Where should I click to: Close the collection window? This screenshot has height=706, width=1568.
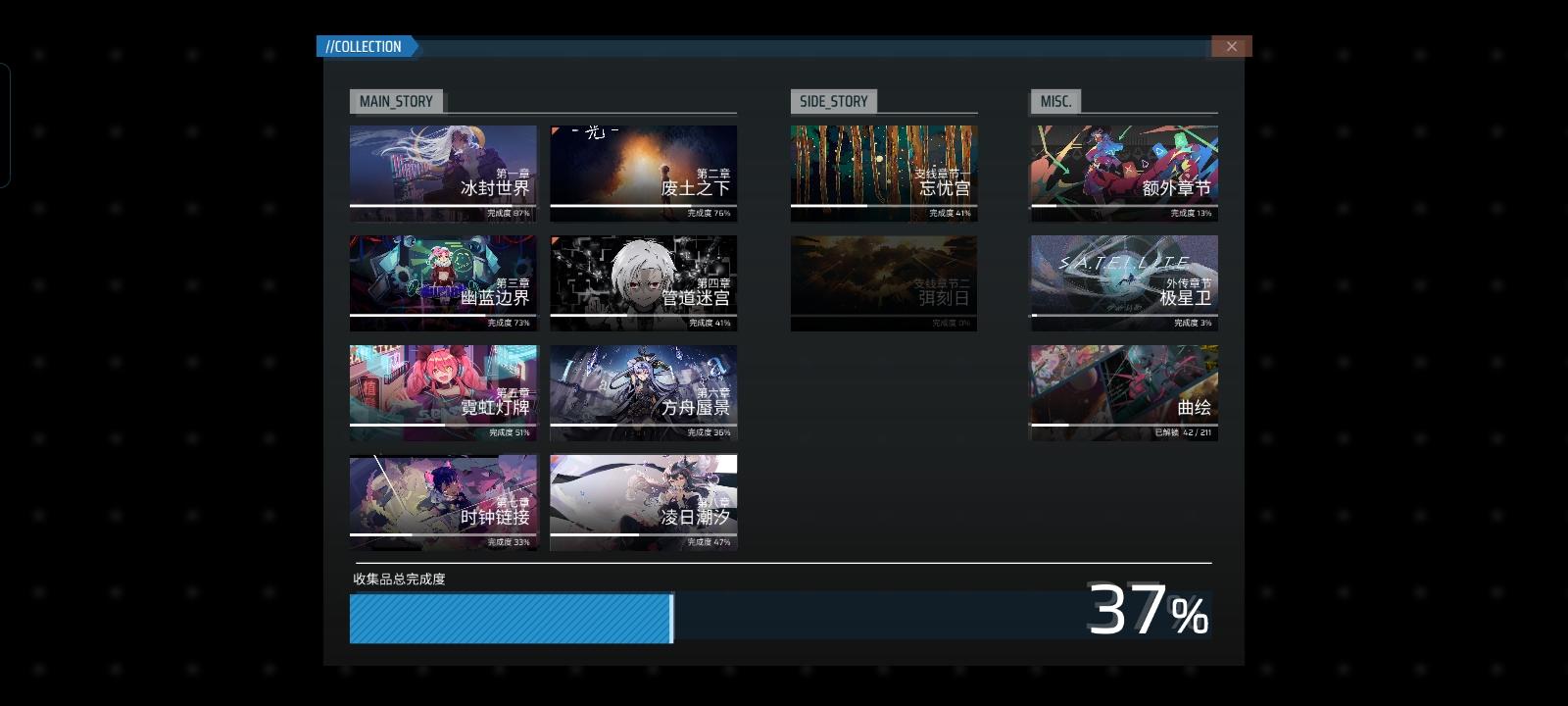click(x=1232, y=46)
